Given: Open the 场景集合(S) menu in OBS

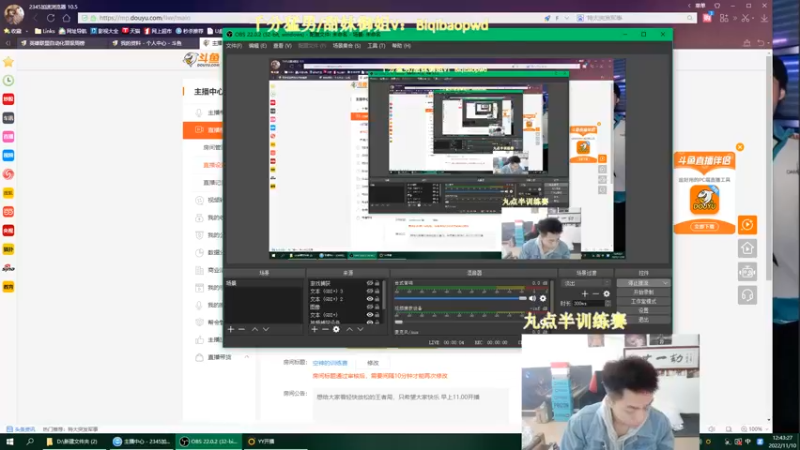Looking at the screenshot, I should coord(346,46).
